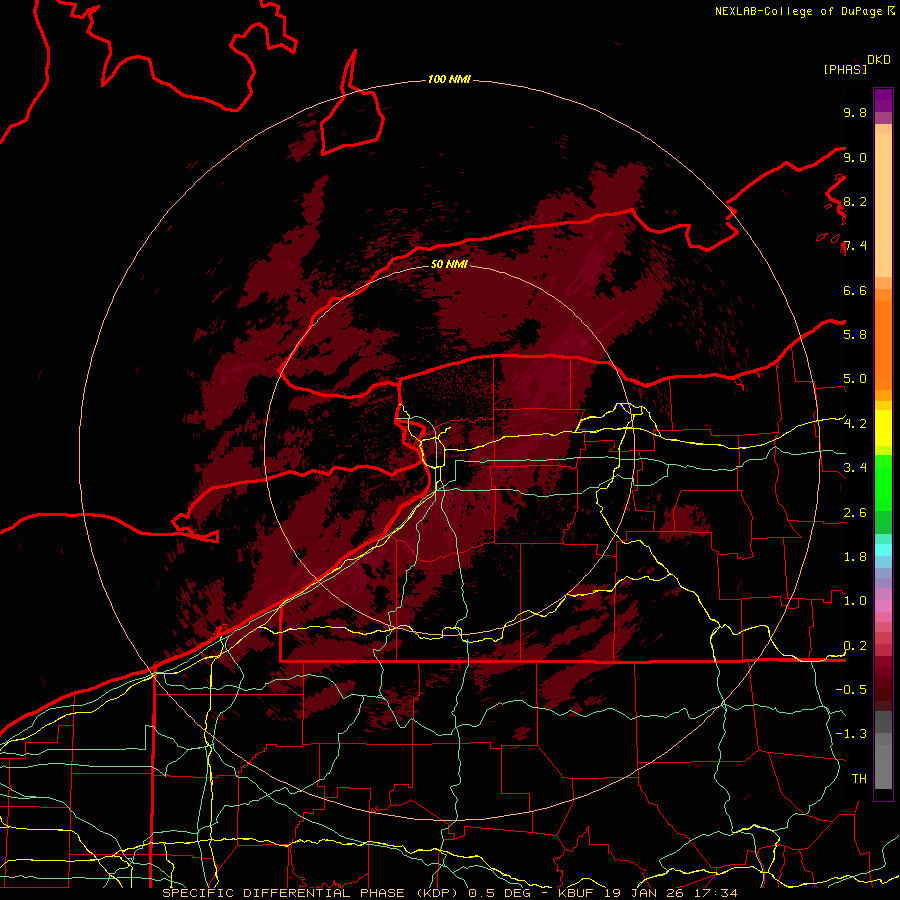Click the DKD label above color scale
The image size is (900, 900).
878,60
